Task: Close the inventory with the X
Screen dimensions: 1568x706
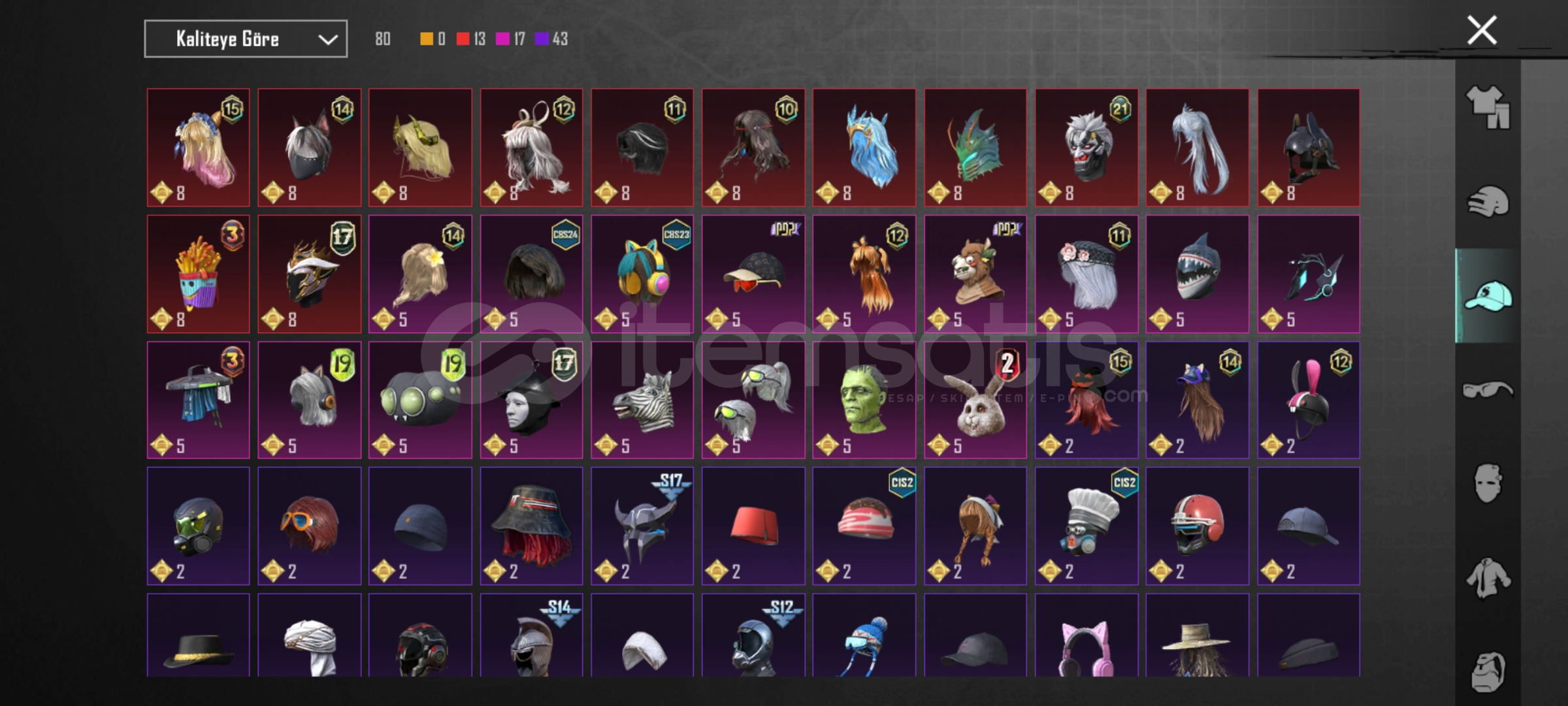Action: click(1482, 30)
